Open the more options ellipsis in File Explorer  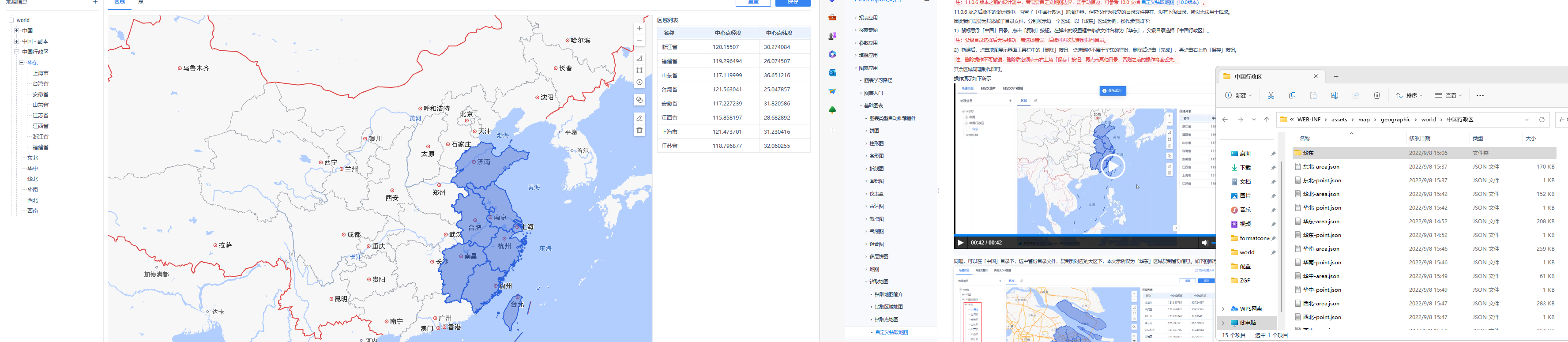click(1480, 96)
